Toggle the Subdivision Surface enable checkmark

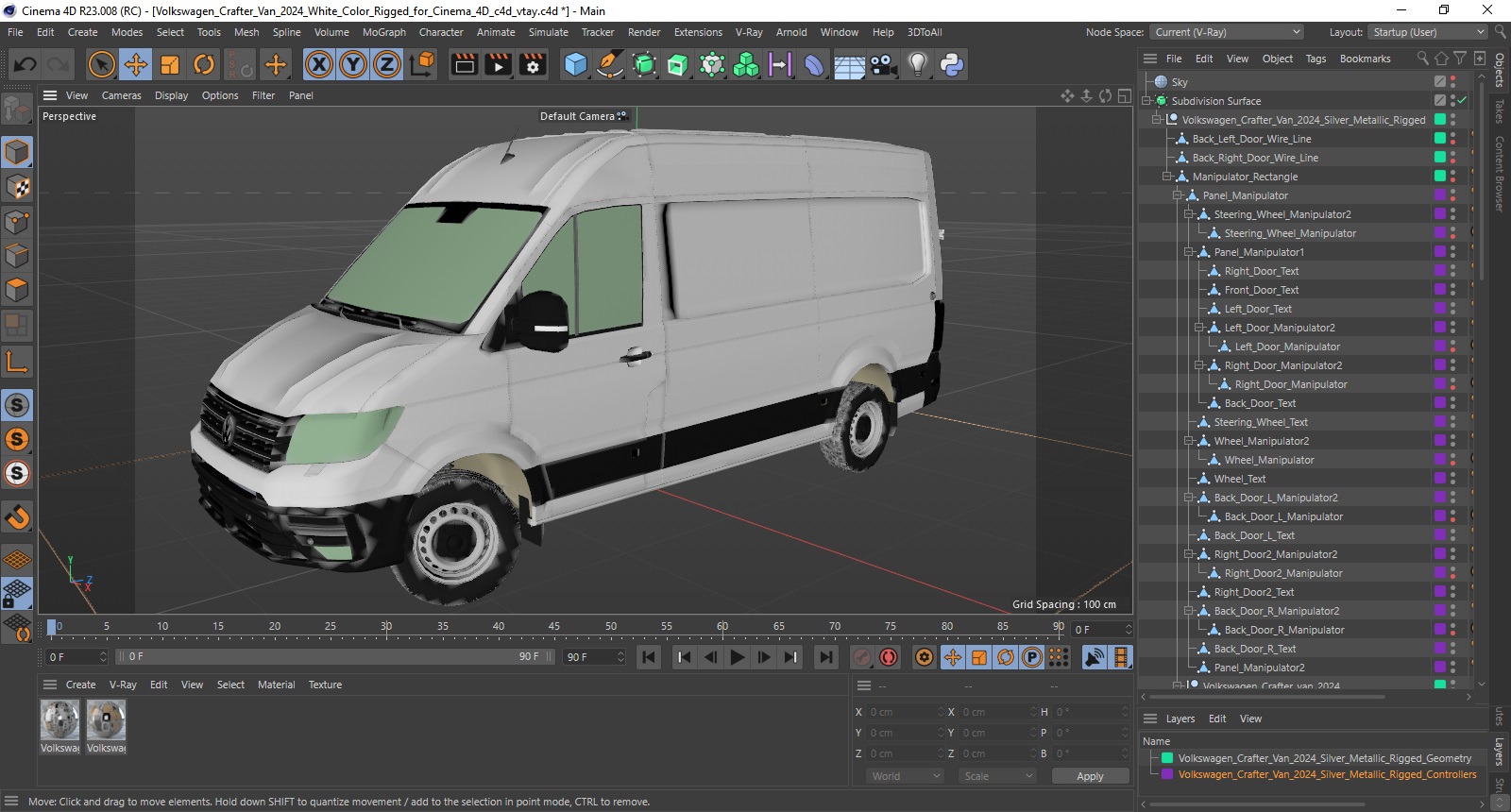(x=1462, y=100)
